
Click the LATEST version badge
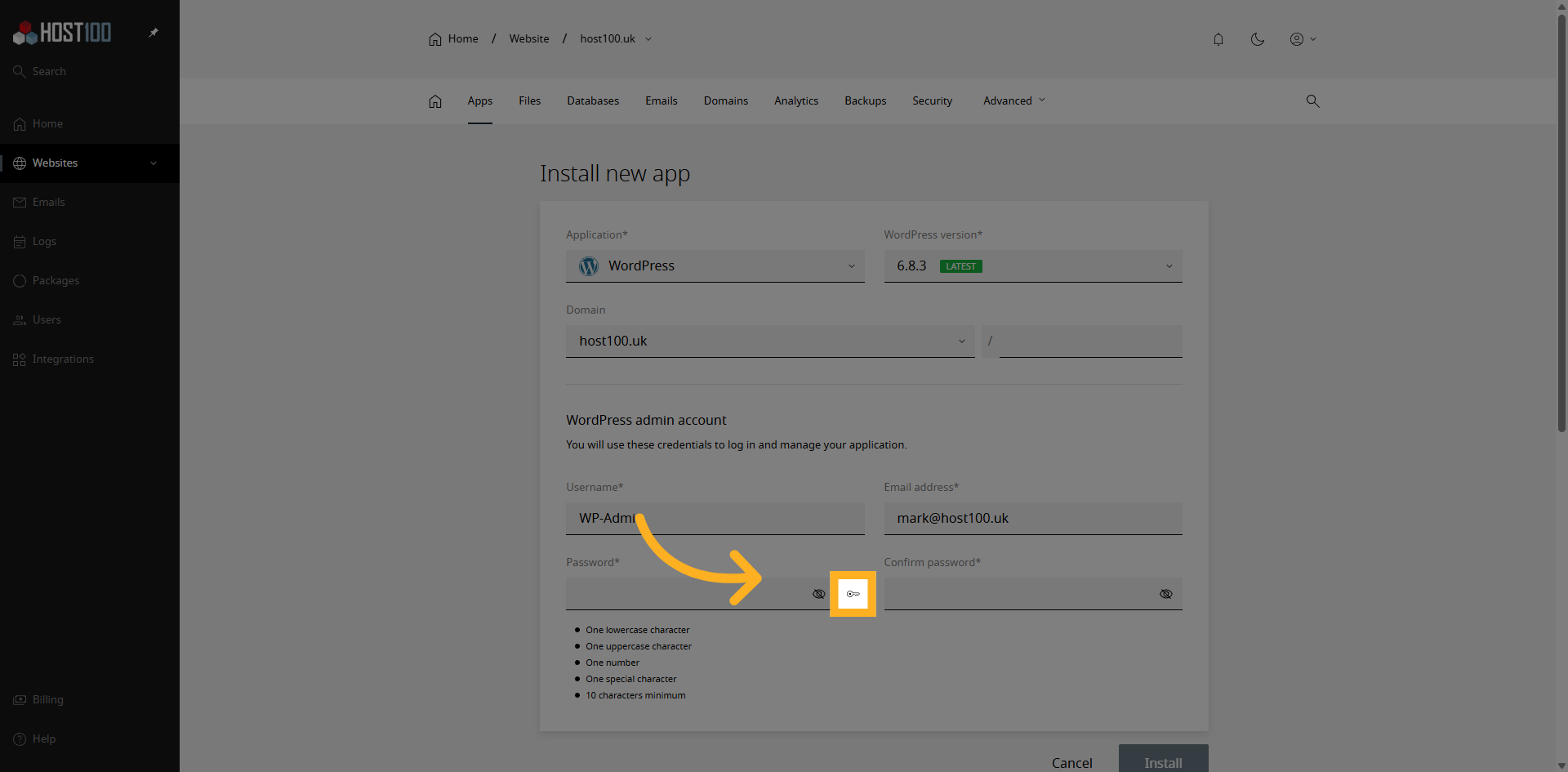pyautogui.click(x=960, y=266)
